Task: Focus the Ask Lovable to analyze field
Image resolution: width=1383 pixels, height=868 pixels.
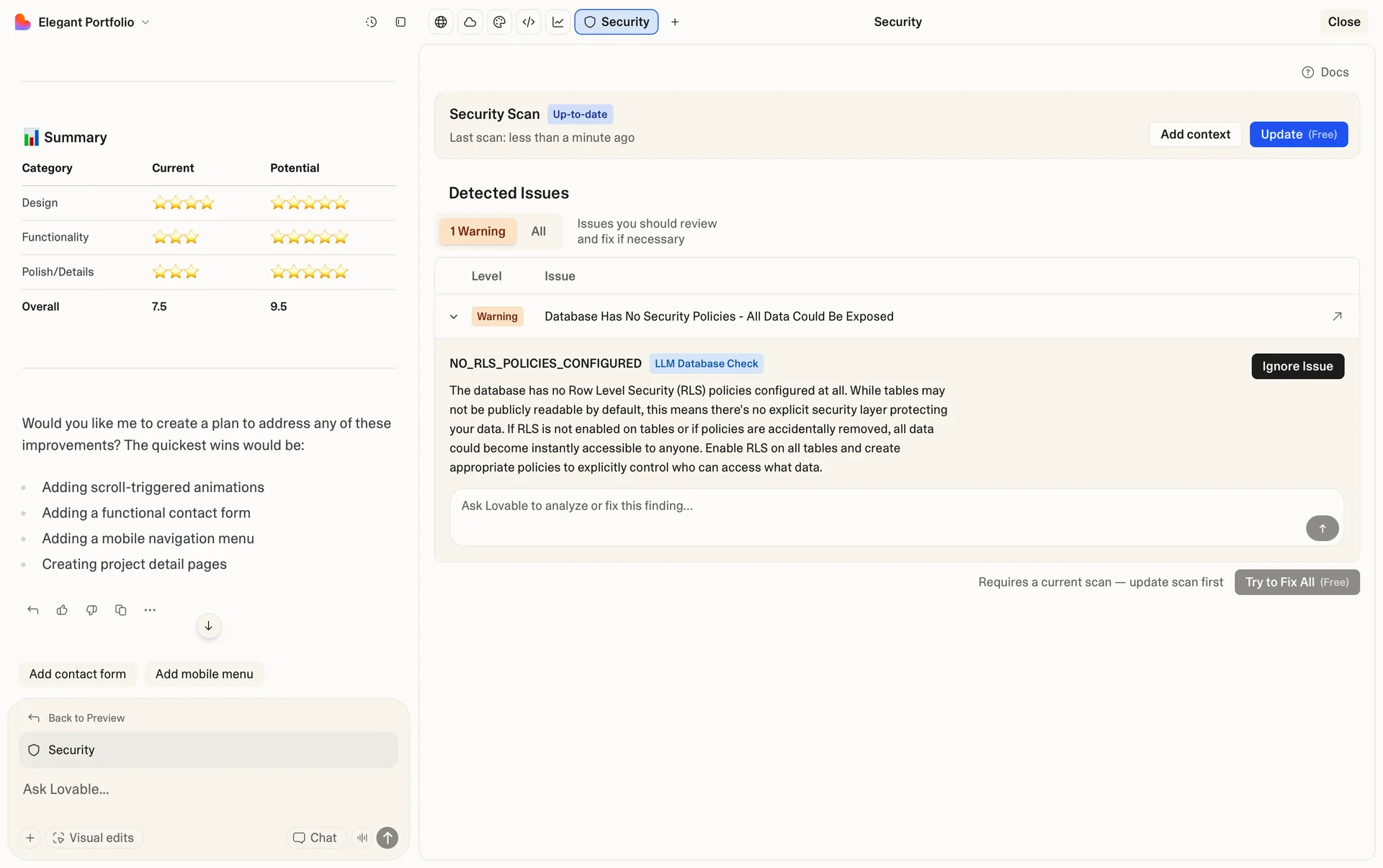Action: click(864, 506)
